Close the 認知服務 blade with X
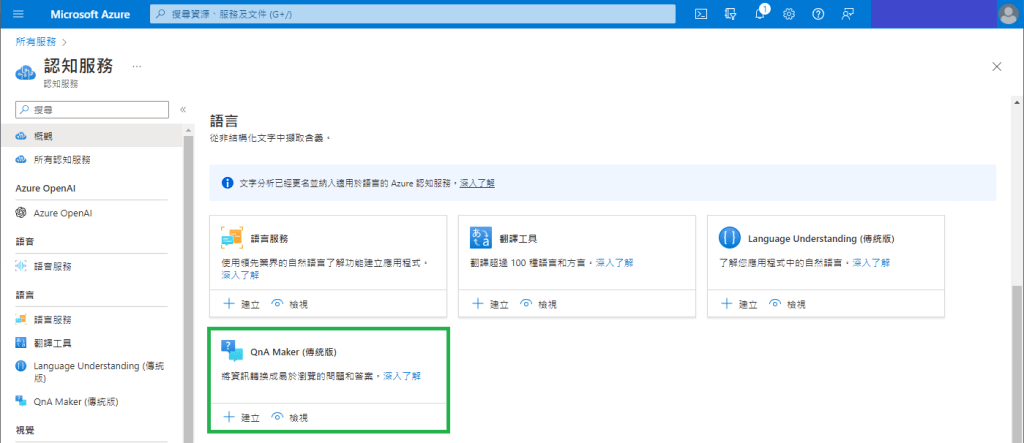 pos(996,66)
